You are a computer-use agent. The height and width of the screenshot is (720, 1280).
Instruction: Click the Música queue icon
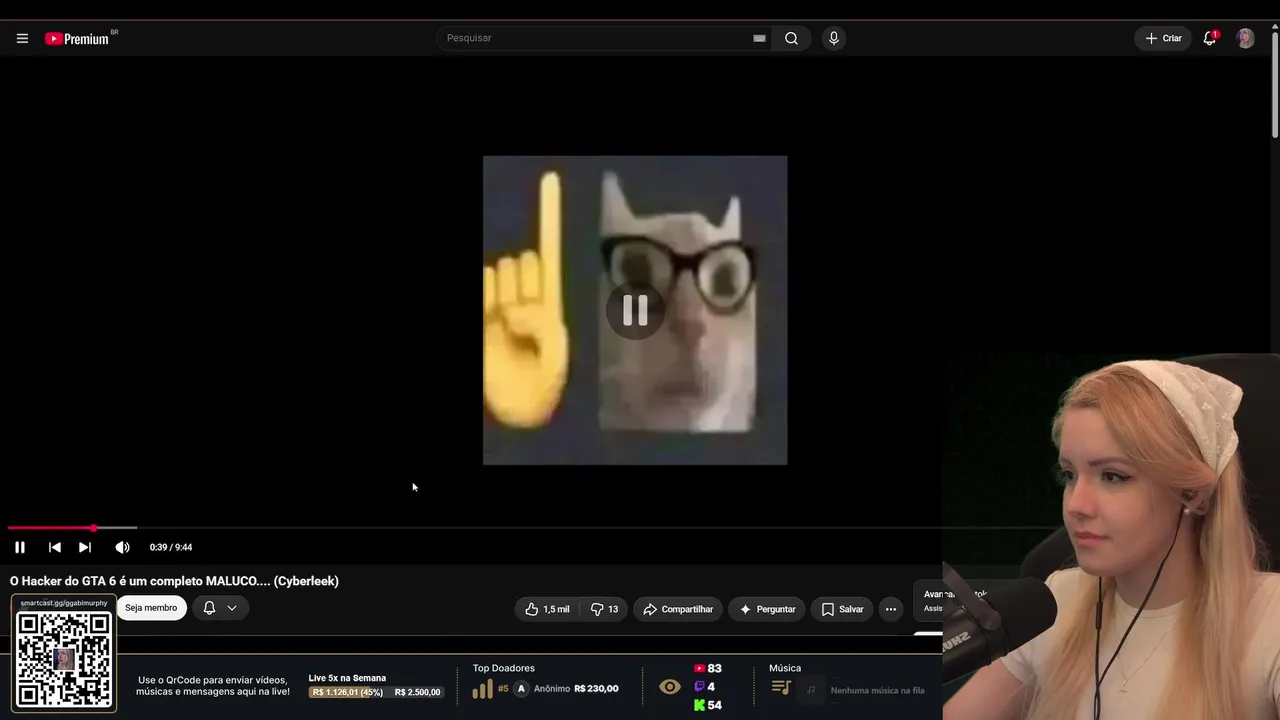pos(781,688)
